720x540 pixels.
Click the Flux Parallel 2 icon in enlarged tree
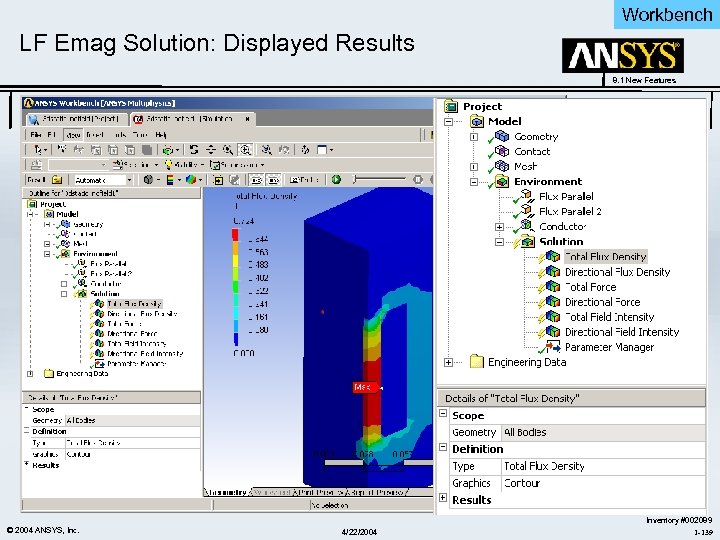[x=527, y=211]
